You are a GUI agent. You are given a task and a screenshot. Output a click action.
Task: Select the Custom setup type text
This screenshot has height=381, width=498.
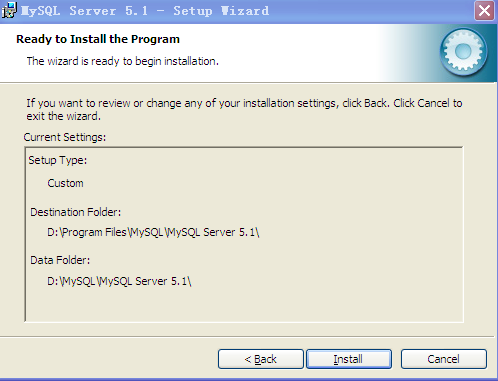click(65, 183)
